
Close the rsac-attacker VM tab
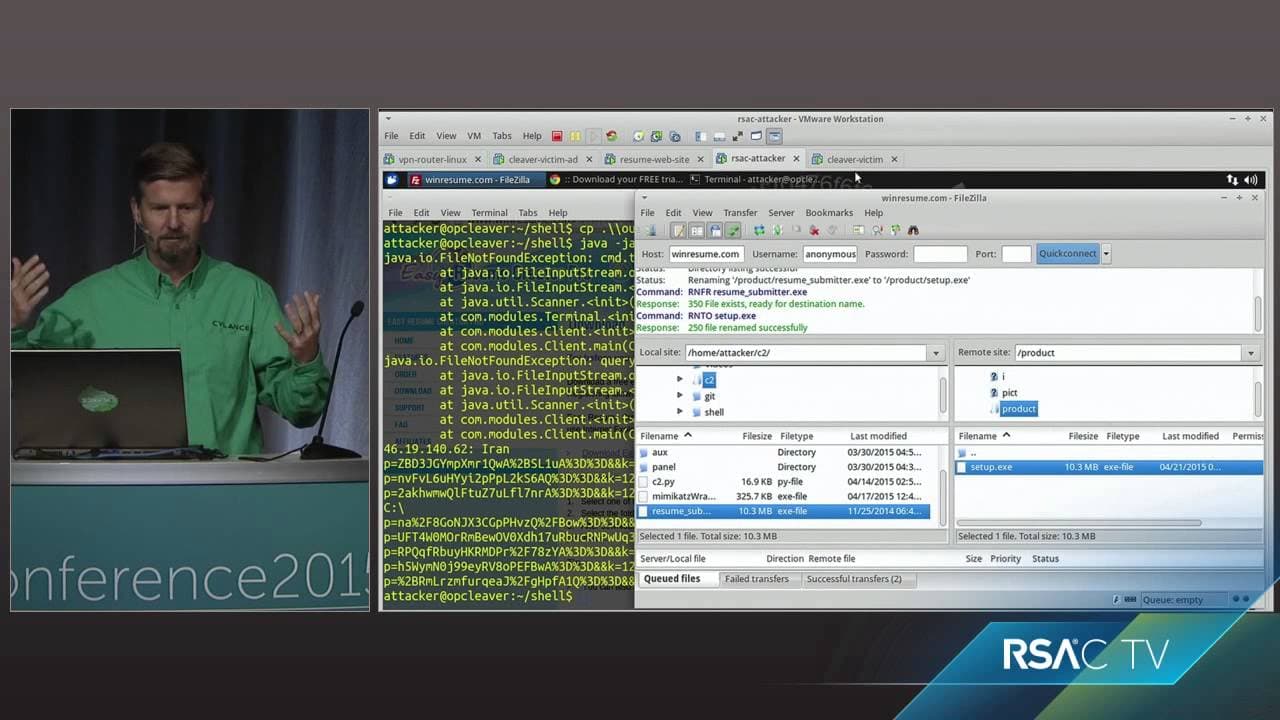pyautogui.click(x=797, y=159)
